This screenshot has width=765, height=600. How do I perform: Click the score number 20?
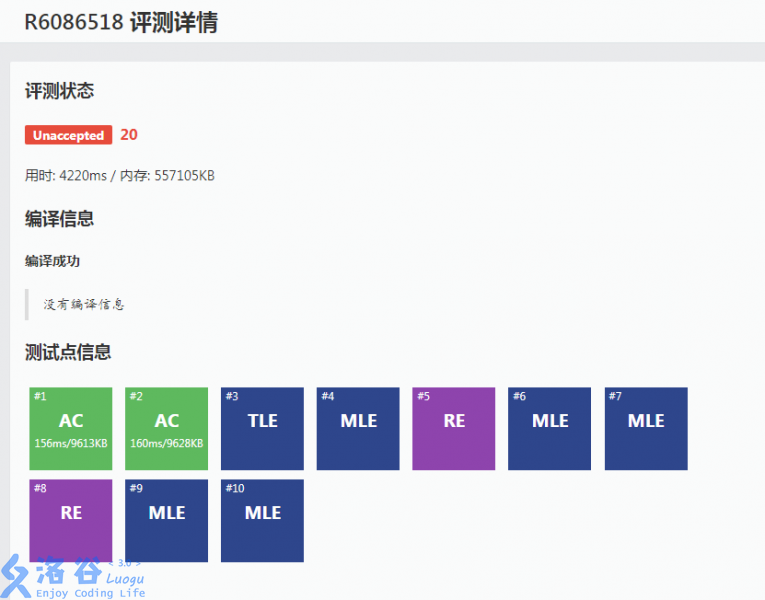(129, 135)
